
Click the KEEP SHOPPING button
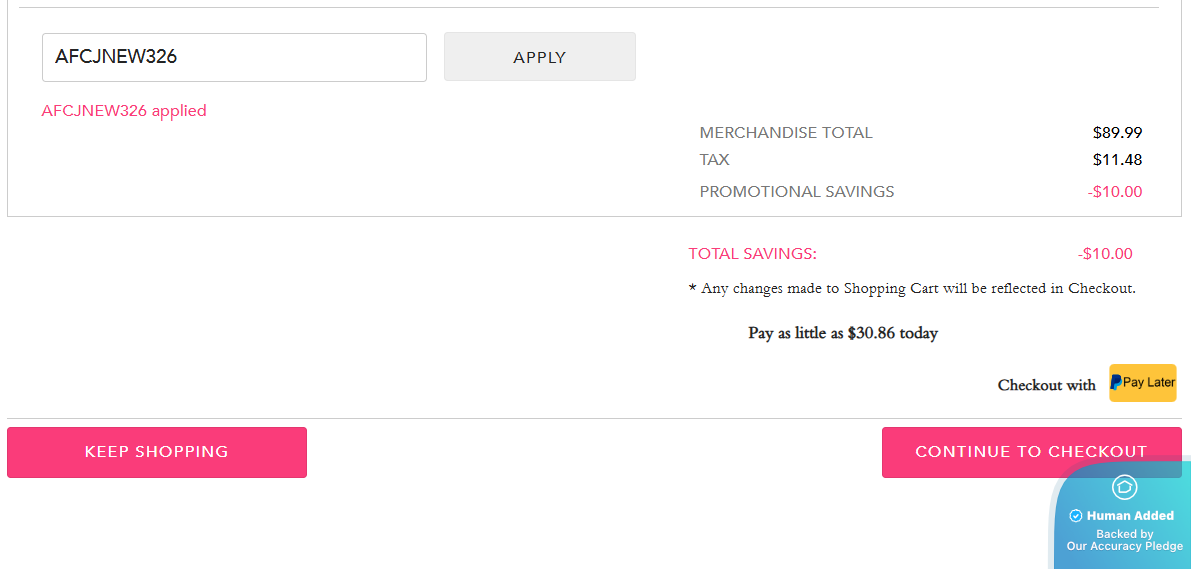[x=157, y=452]
